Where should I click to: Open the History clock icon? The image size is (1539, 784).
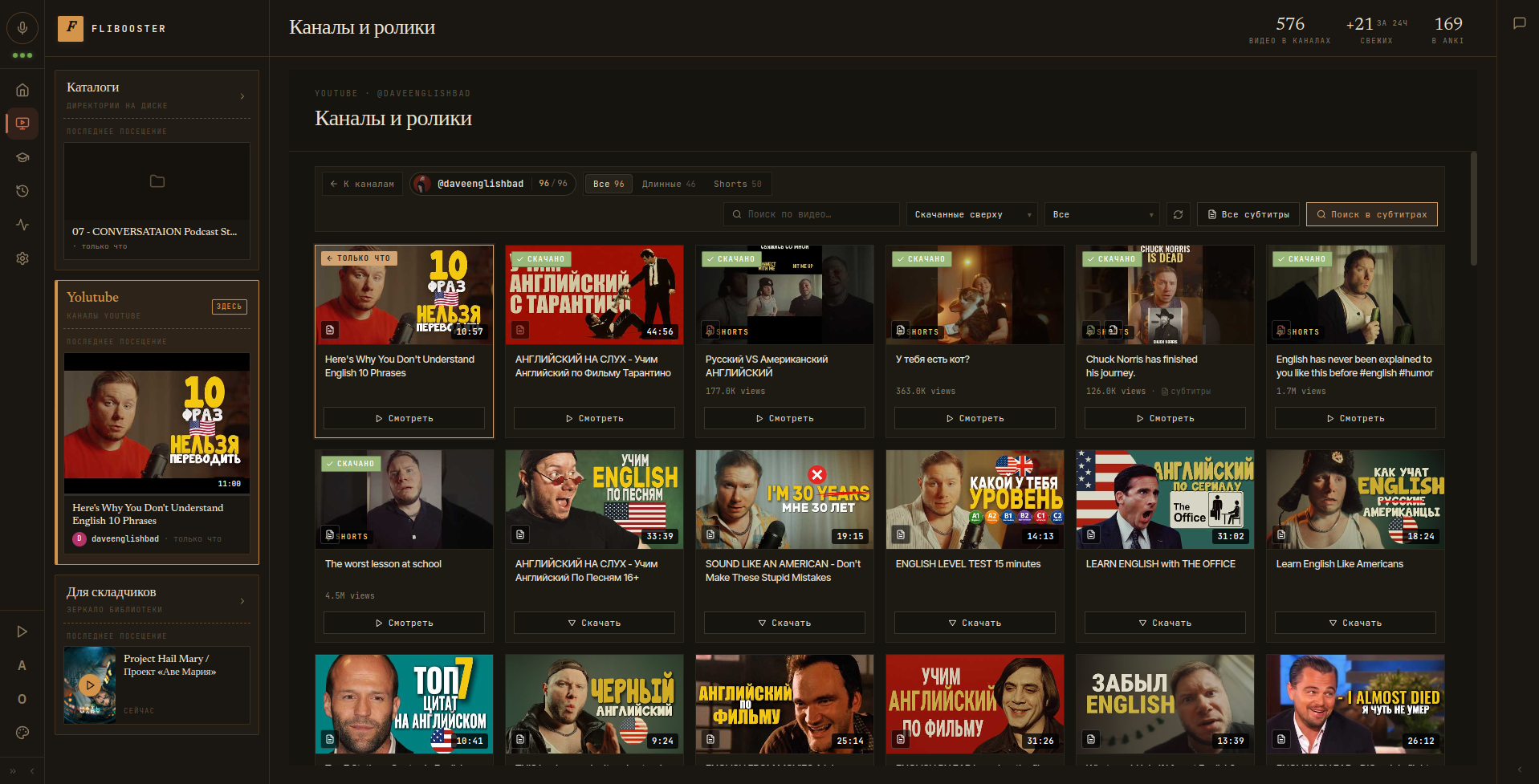[x=22, y=191]
